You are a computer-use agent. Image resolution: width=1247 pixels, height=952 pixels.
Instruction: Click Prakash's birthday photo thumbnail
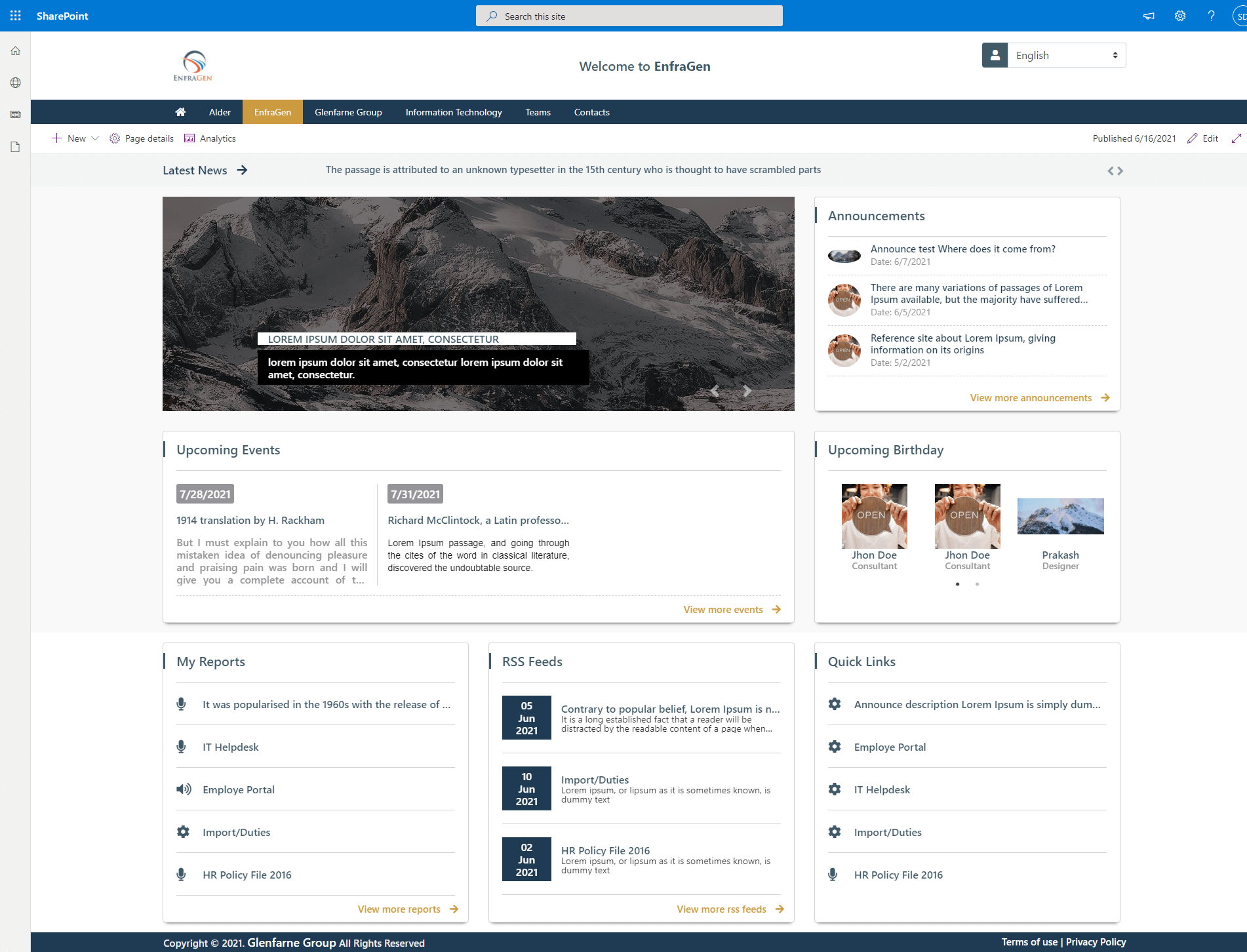pyautogui.click(x=1060, y=516)
